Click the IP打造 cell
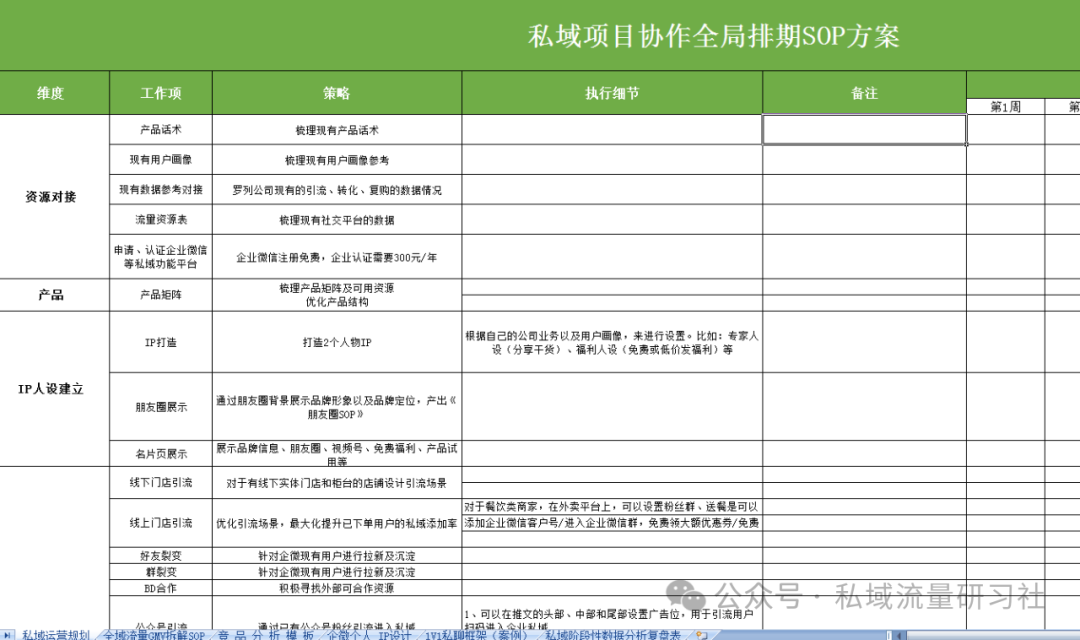The width and height of the screenshot is (1080, 640). (x=161, y=342)
